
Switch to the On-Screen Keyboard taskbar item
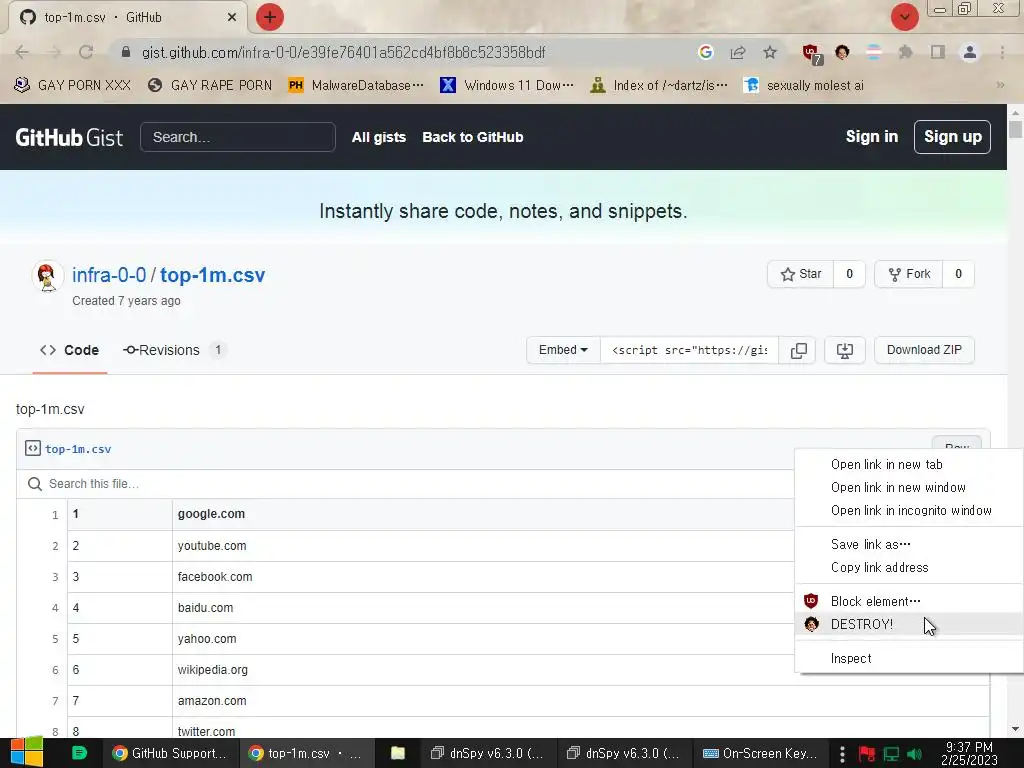[759, 753]
